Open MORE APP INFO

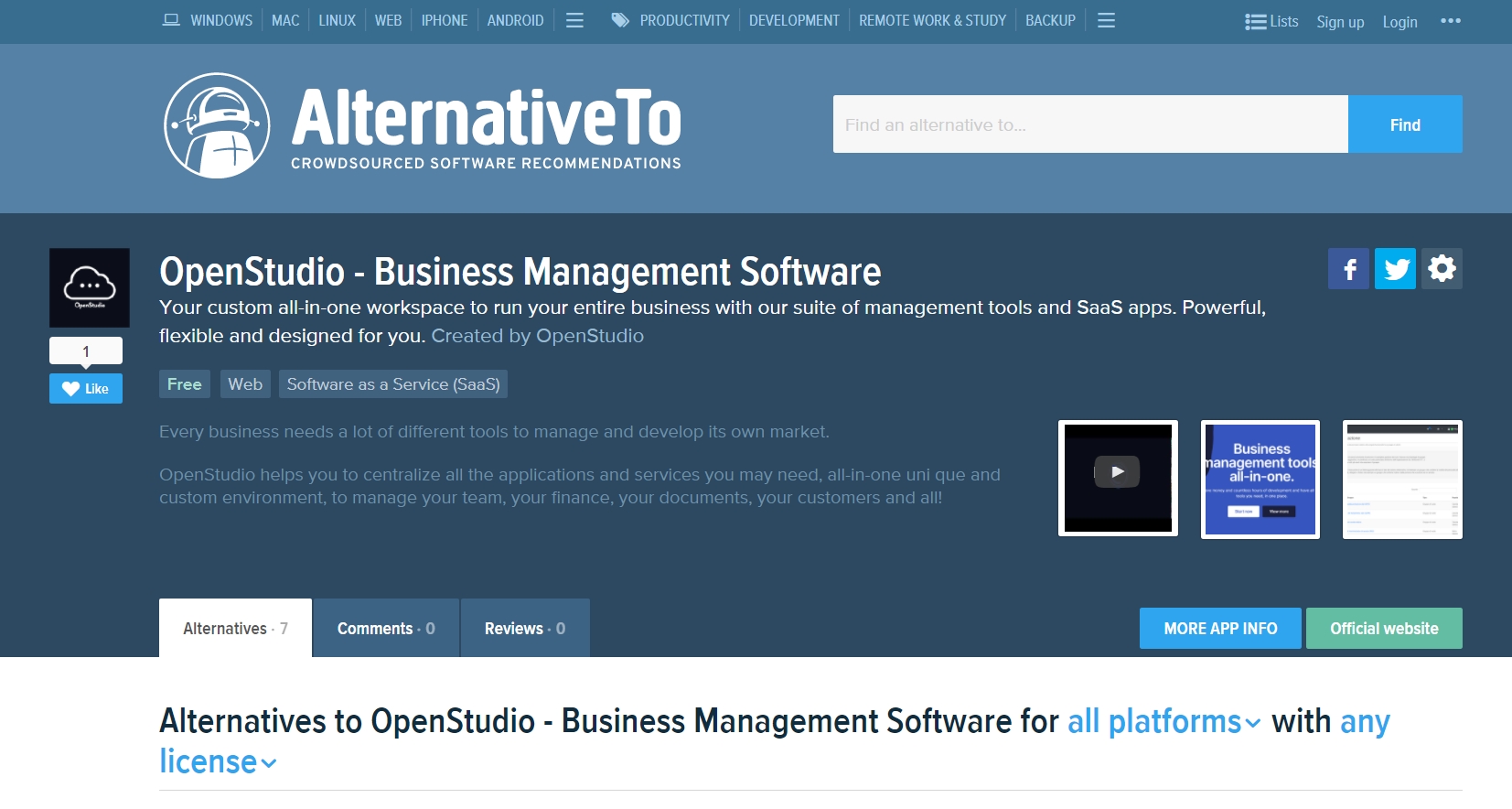(1220, 629)
